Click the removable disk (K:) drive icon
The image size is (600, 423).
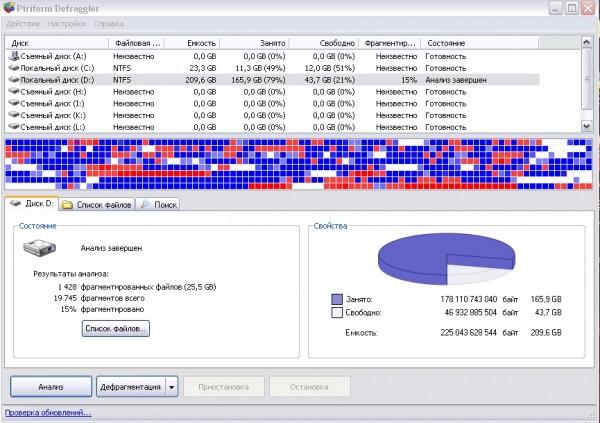14,115
